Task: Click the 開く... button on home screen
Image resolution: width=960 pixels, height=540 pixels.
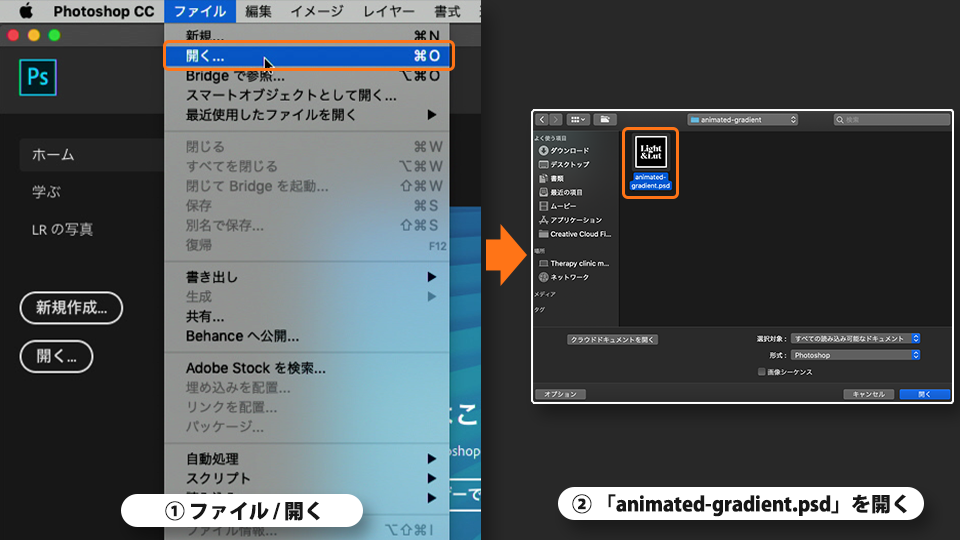Action: [56, 356]
